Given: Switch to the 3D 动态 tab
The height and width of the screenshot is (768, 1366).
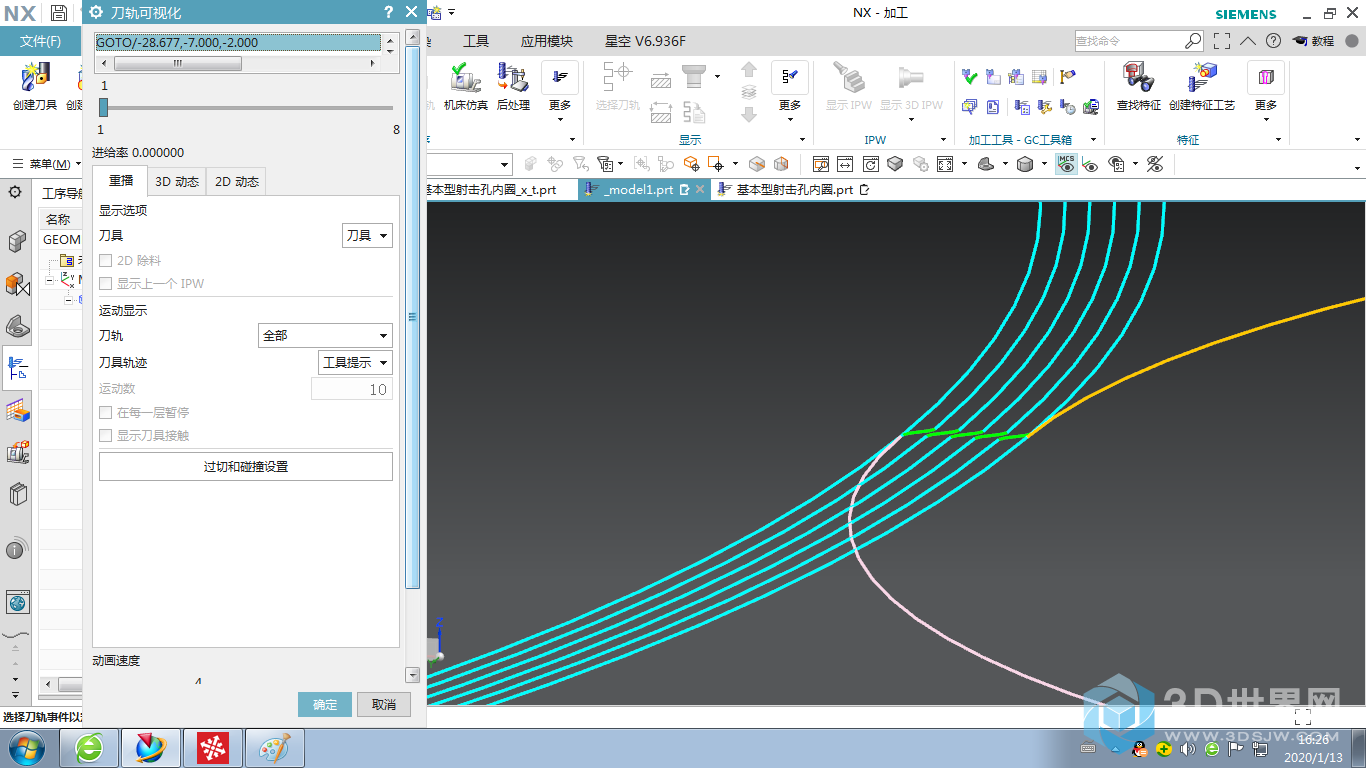Looking at the screenshot, I should coord(177,181).
